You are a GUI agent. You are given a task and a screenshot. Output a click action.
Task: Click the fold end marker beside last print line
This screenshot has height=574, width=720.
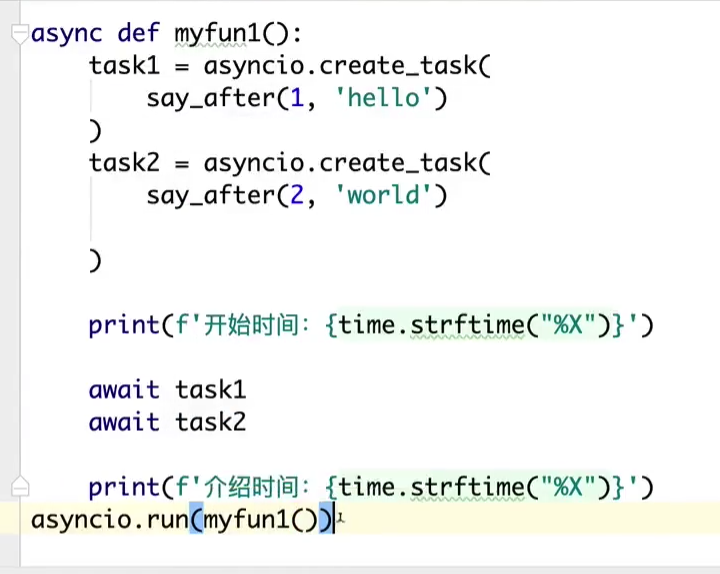(x=20, y=487)
